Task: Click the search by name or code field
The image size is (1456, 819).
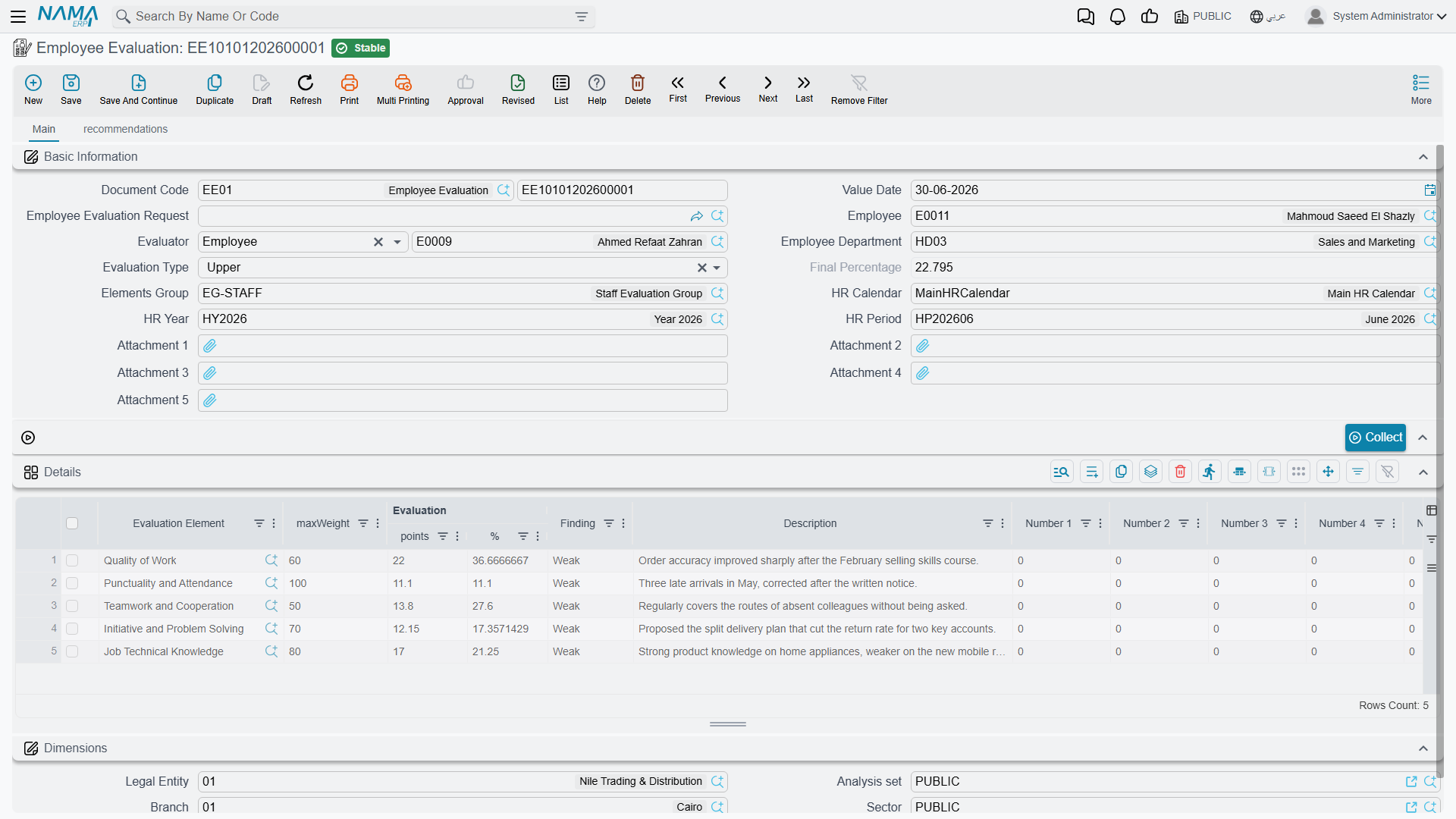Action: click(x=353, y=17)
